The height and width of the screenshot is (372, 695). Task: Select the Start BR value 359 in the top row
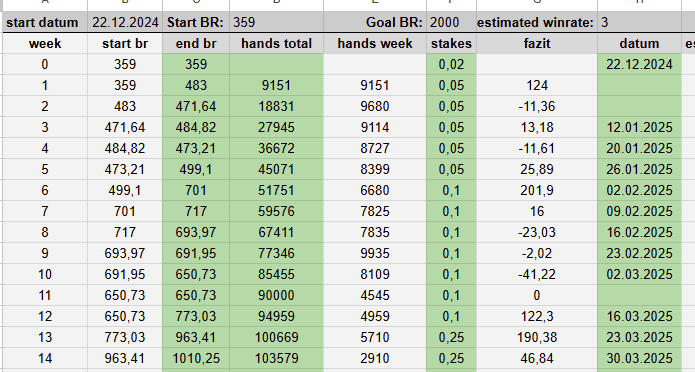(x=277, y=22)
